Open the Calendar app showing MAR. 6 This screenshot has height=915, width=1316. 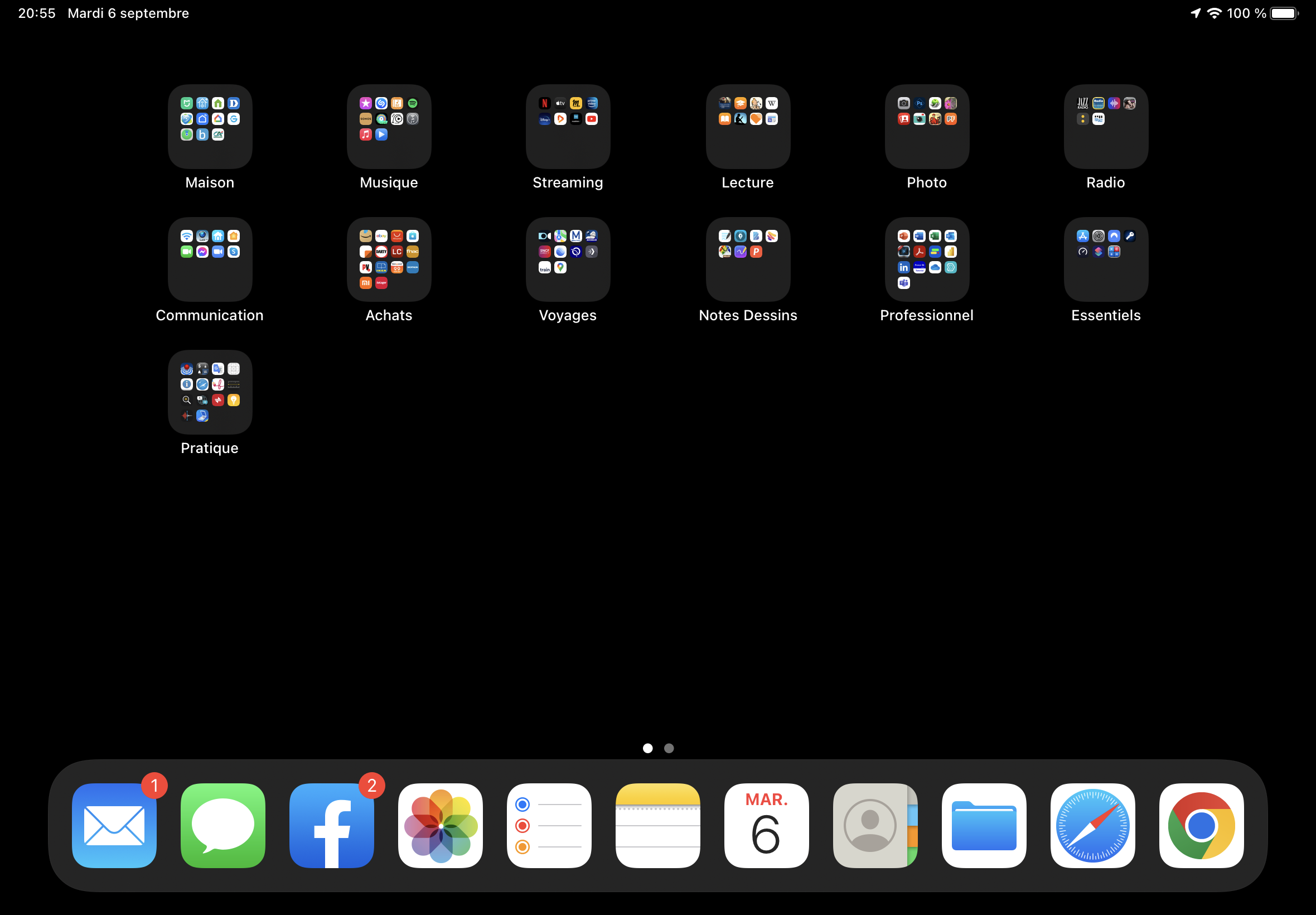767,825
